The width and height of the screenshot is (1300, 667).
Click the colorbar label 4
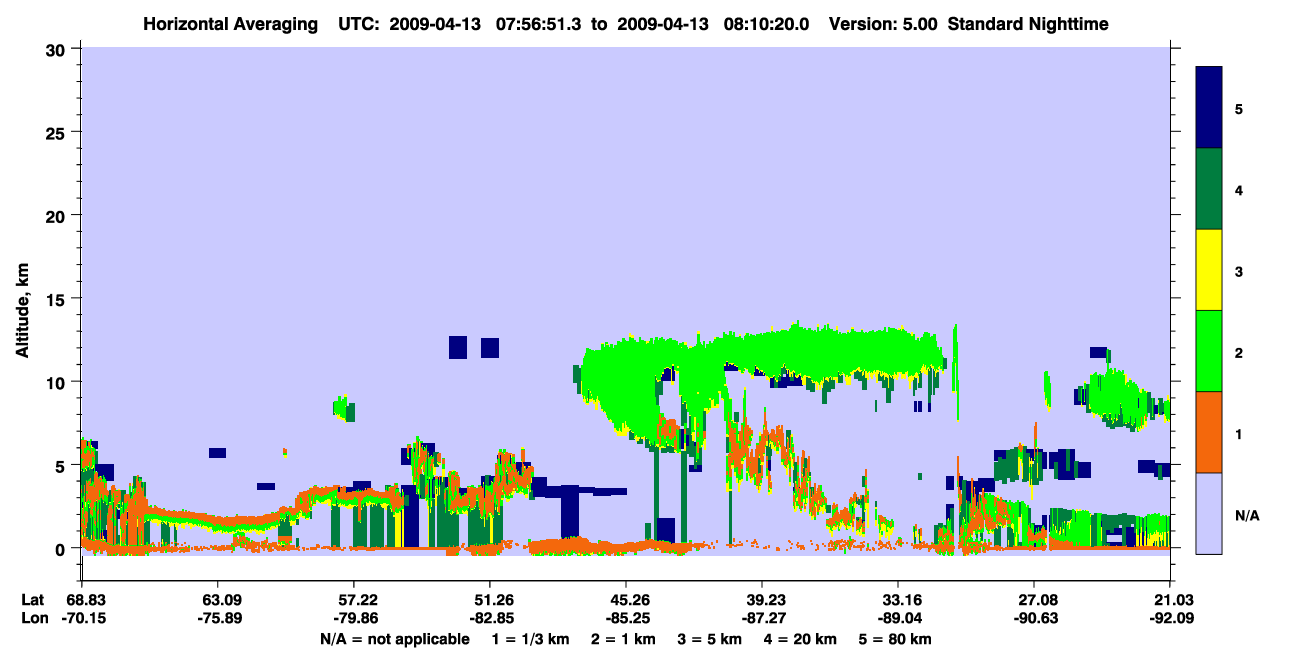1239,189
